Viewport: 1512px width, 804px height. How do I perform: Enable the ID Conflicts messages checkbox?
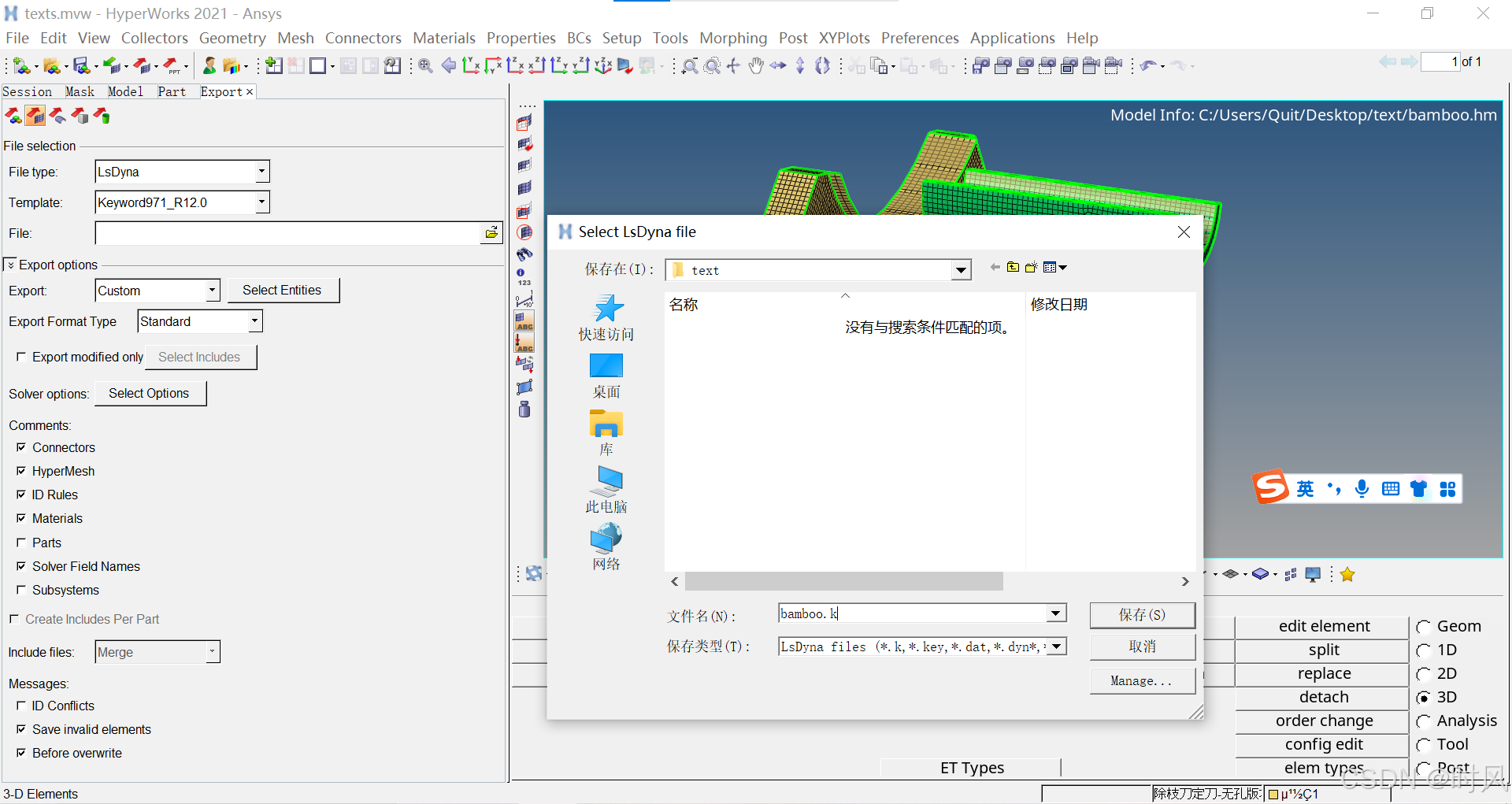pos(21,706)
